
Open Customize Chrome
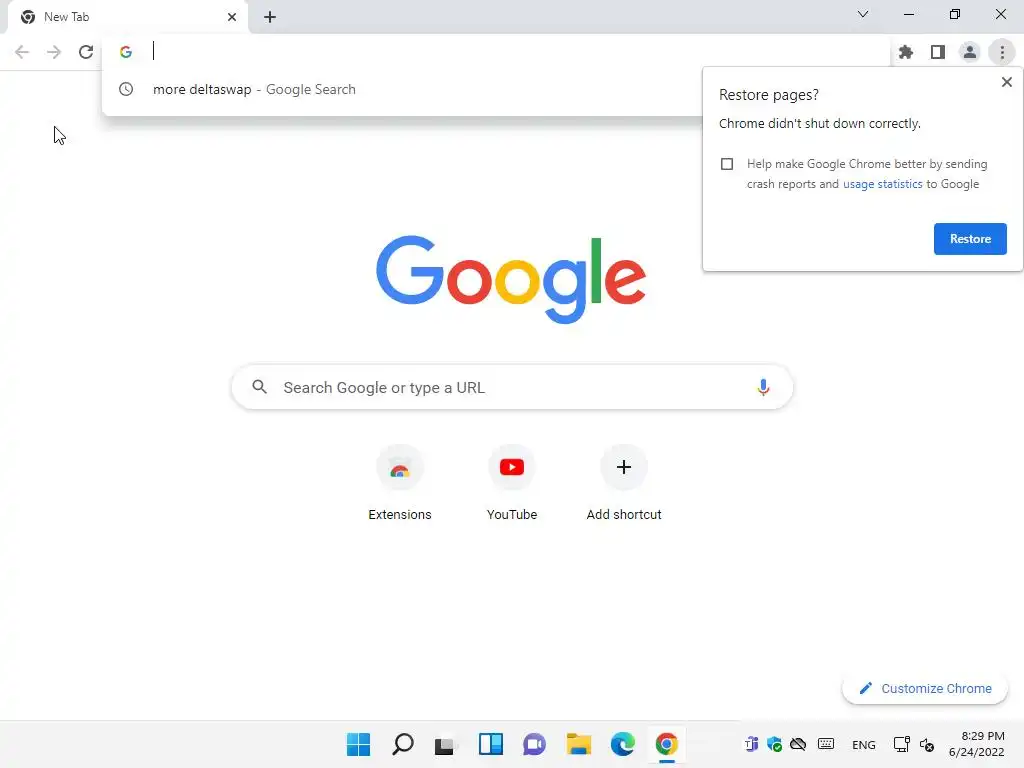click(925, 688)
